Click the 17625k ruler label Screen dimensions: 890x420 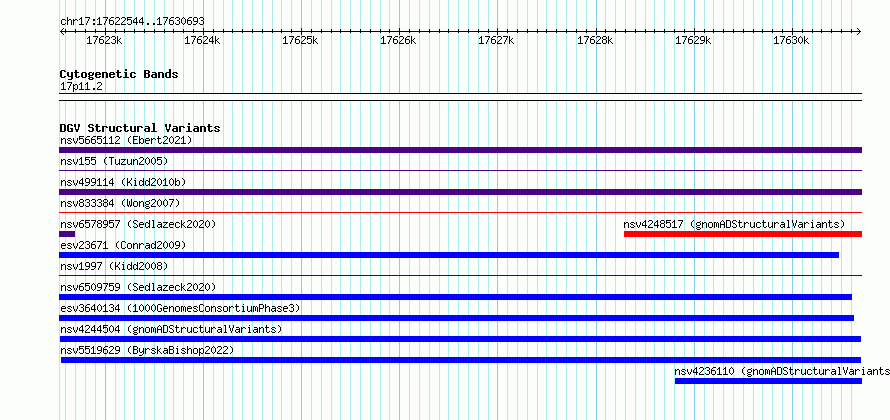tap(300, 40)
